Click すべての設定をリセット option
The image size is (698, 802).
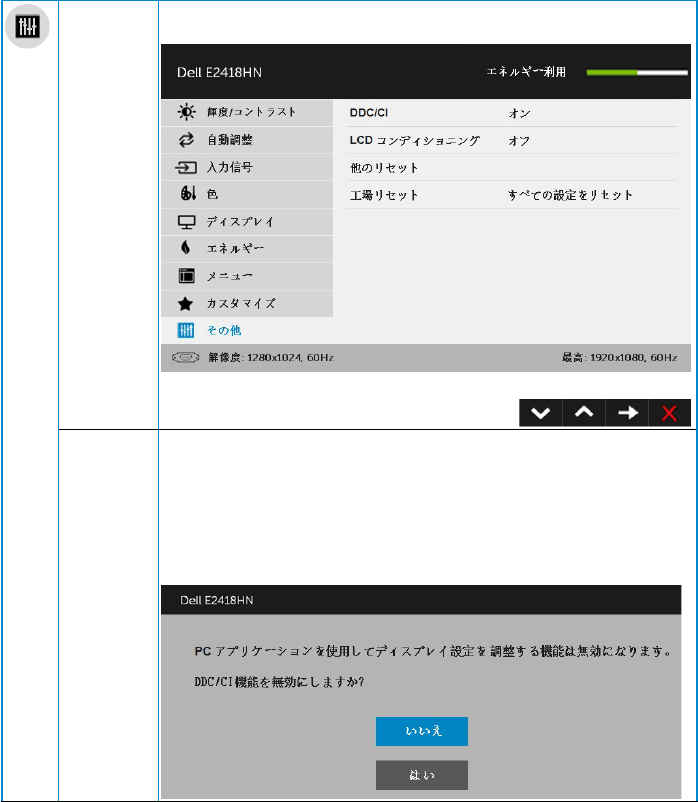[570, 195]
